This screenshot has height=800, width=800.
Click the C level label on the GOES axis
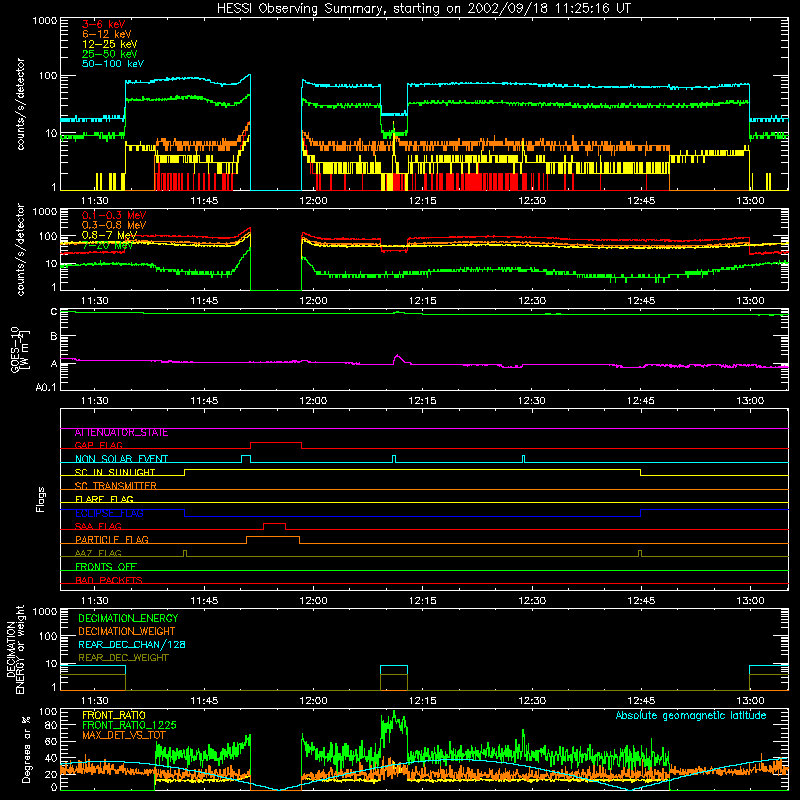(54, 312)
